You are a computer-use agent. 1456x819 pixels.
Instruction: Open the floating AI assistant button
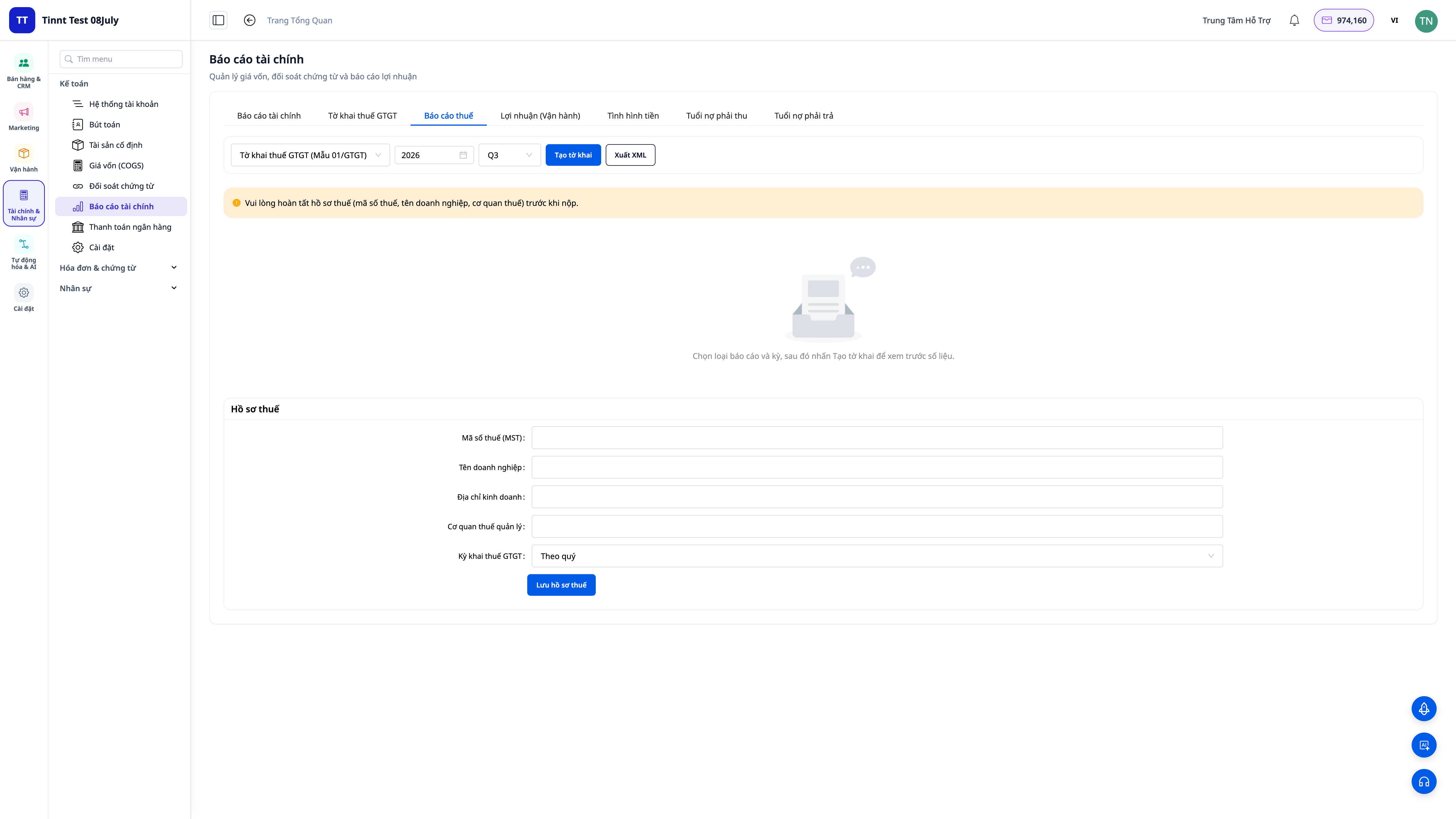[x=1424, y=745]
